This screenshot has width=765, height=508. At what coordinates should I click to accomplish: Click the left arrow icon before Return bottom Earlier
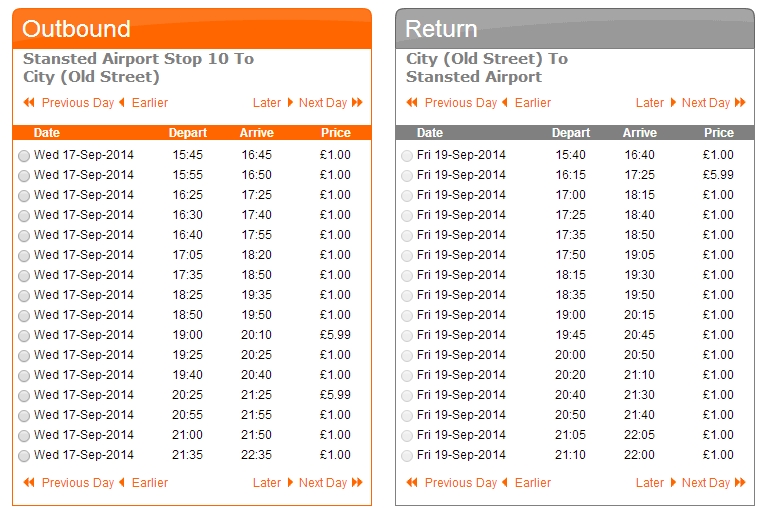(x=505, y=483)
